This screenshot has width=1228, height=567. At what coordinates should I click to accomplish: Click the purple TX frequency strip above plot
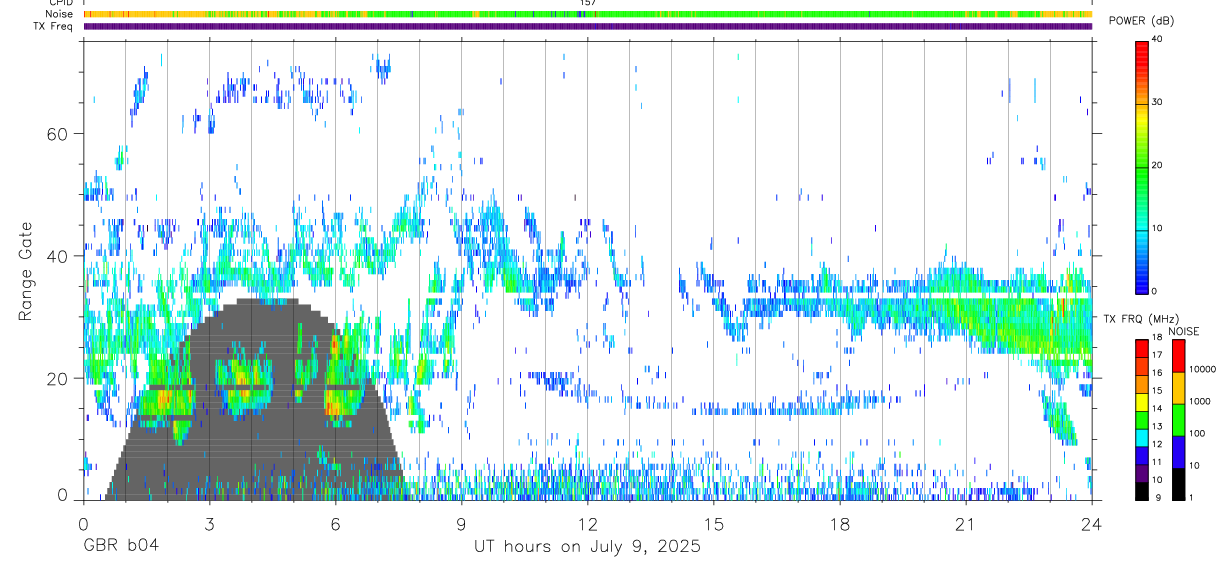588,26
